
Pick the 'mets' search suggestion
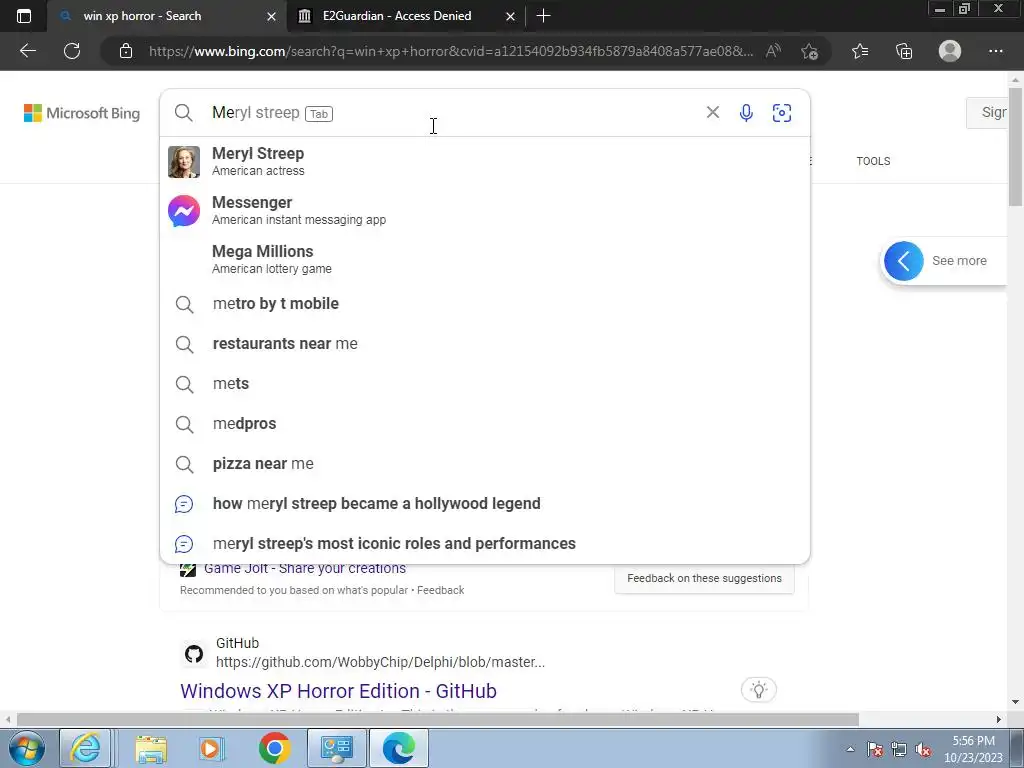[x=485, y=383]
